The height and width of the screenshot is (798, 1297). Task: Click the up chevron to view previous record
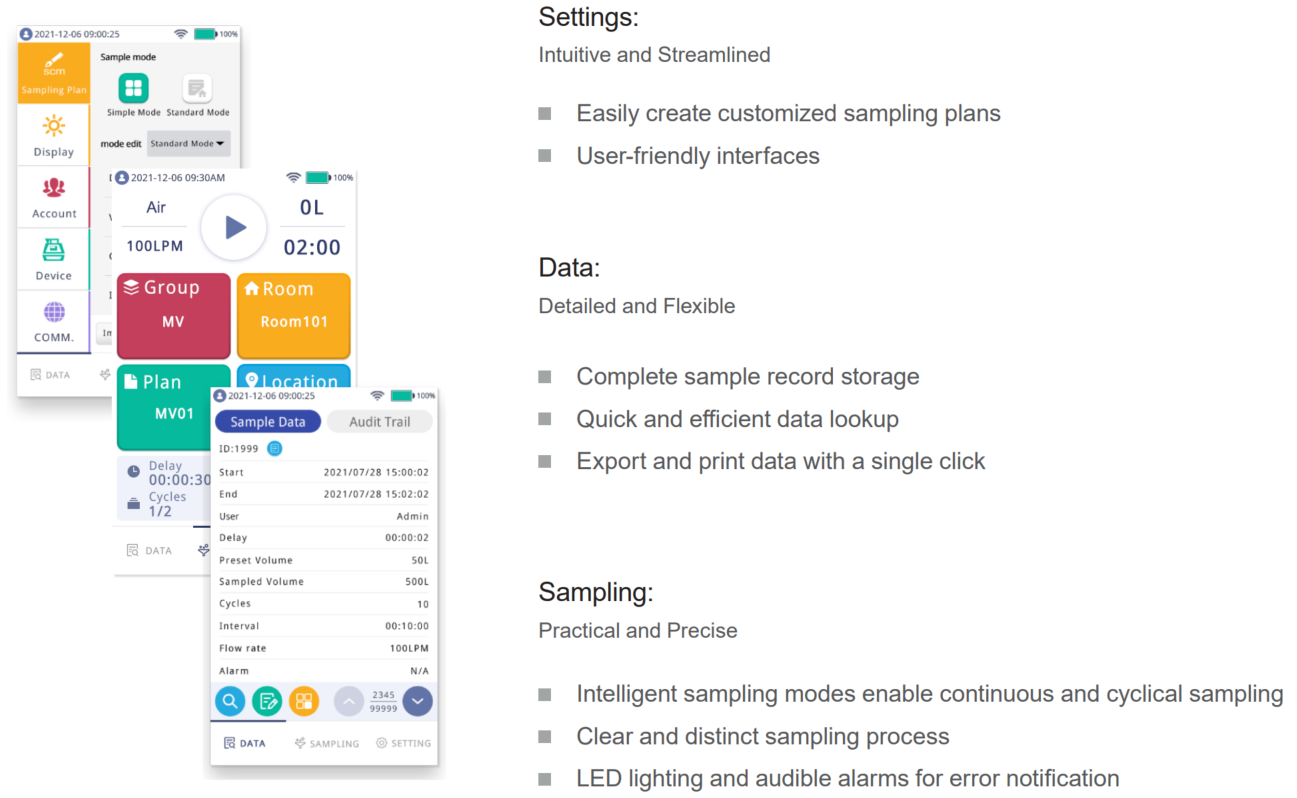click(x=348, y=701)
